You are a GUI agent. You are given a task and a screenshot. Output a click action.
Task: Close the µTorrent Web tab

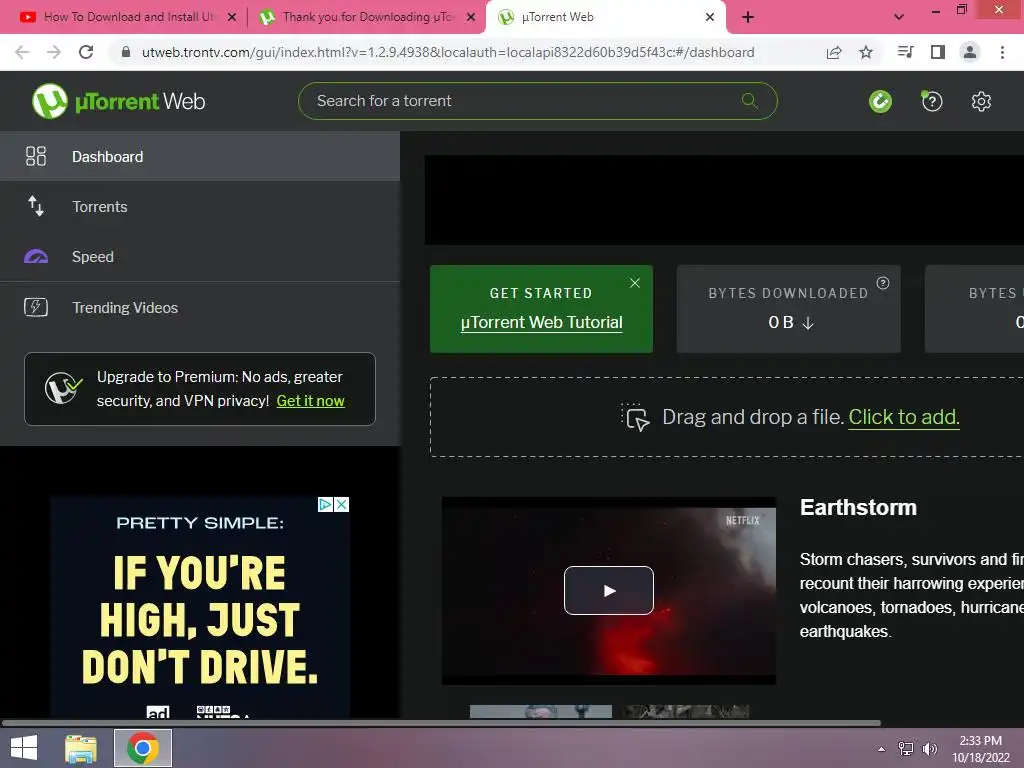coord(710,17)
